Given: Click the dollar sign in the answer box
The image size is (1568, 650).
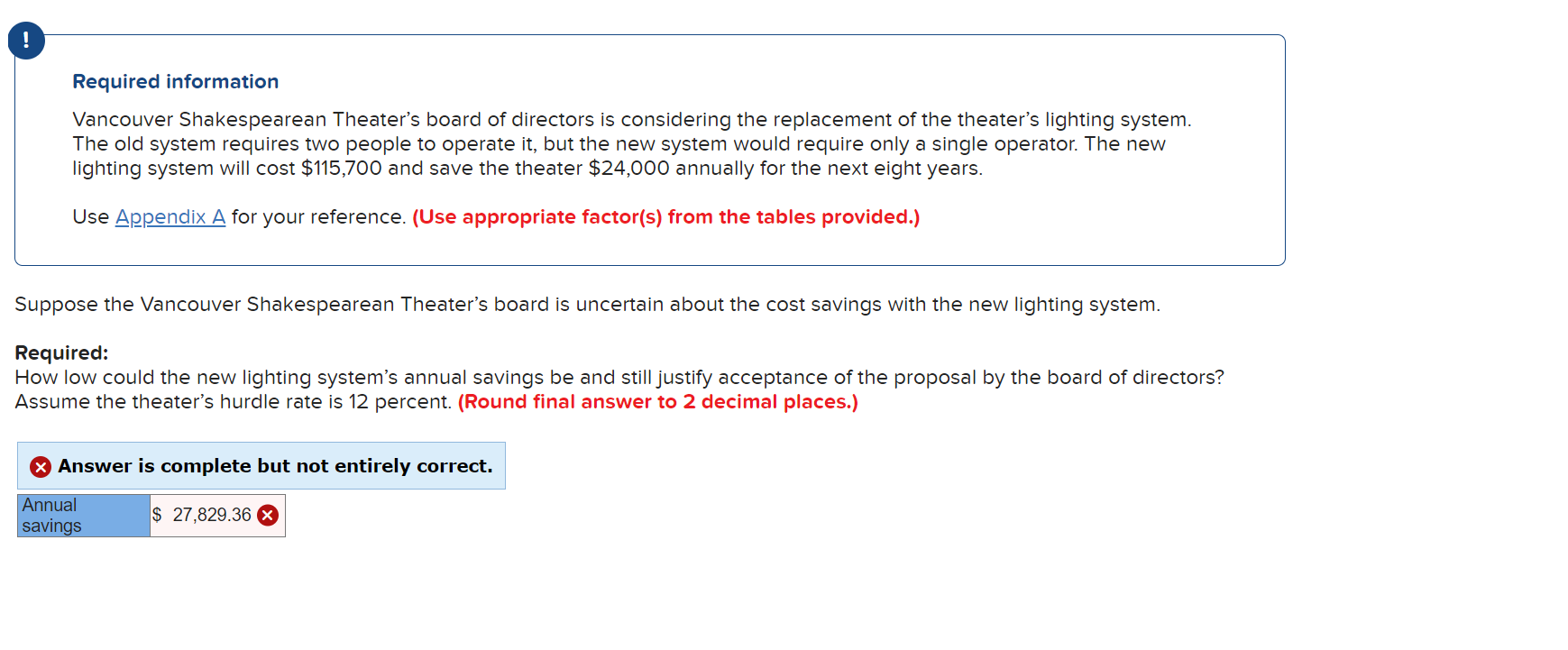Looking at the screenshot, I should [x=156, y=516].
